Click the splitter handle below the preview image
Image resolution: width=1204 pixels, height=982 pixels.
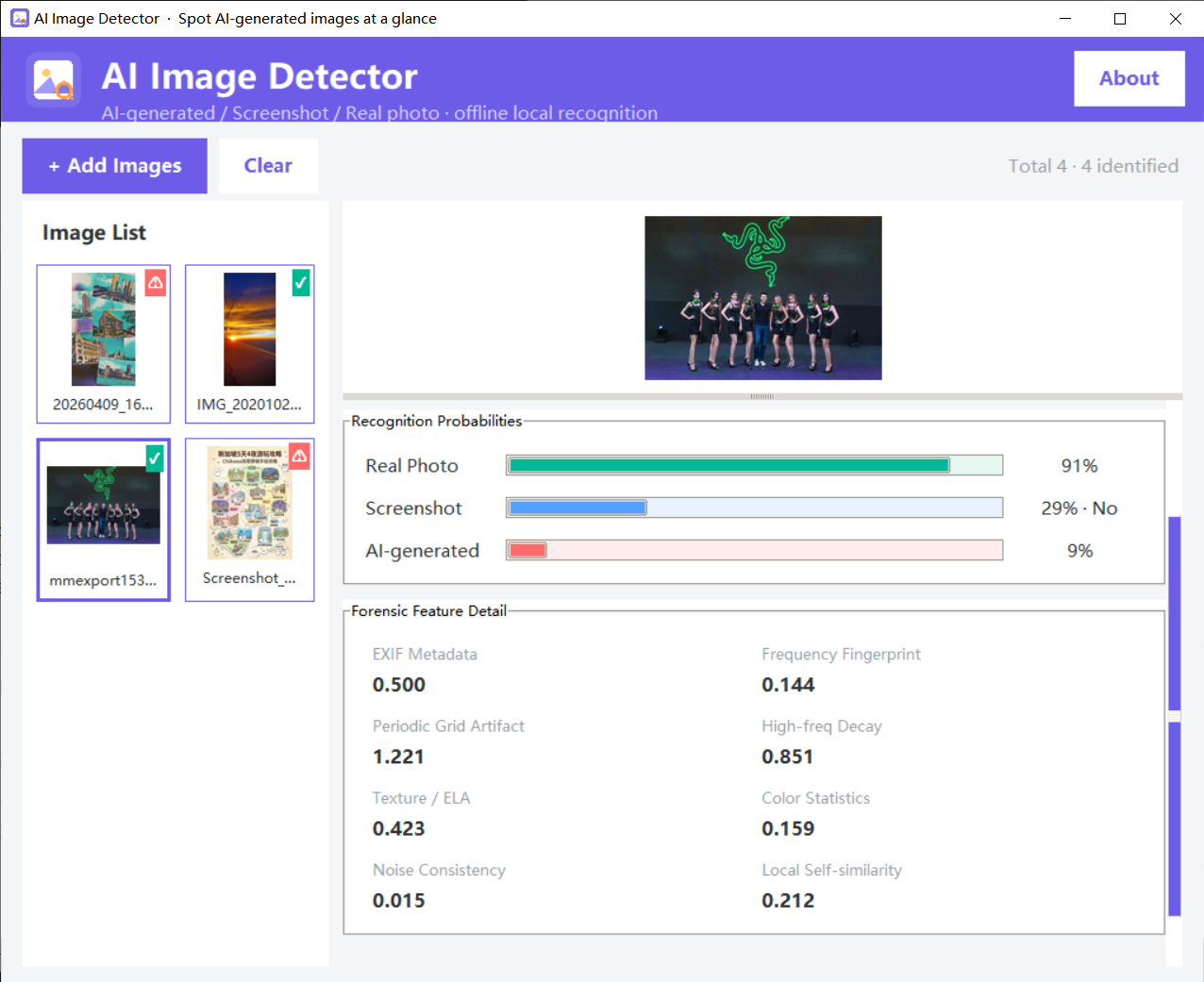(762, 396)
